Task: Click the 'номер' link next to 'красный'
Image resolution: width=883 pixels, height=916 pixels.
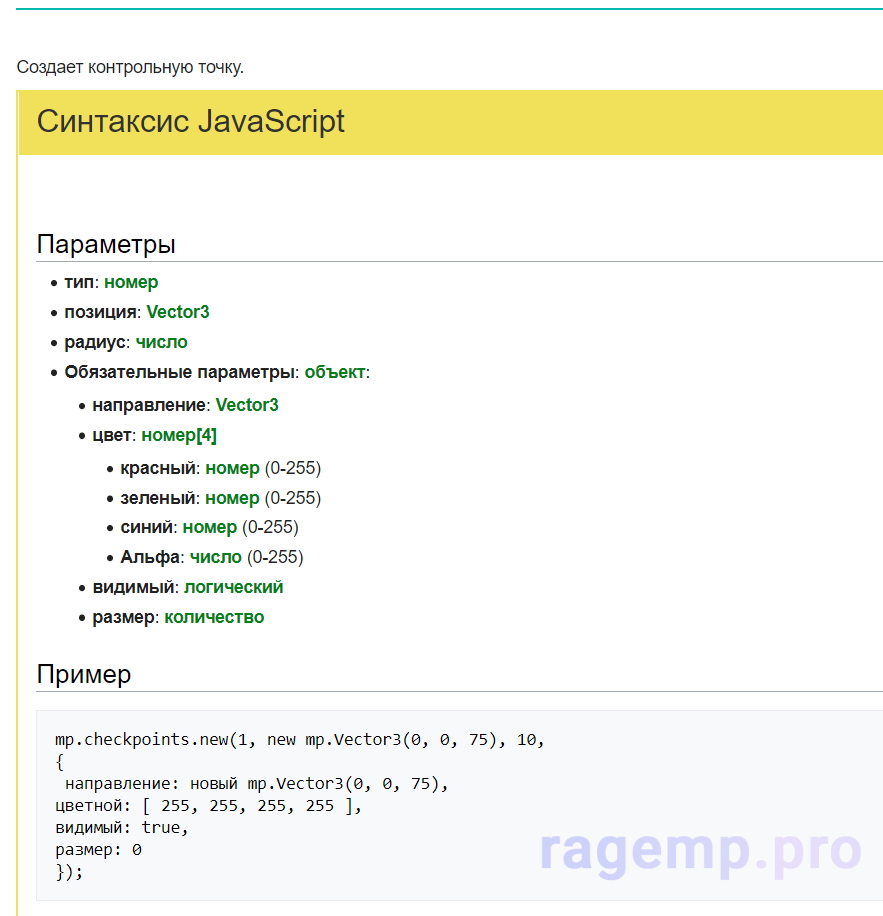Action: [232, 468]
